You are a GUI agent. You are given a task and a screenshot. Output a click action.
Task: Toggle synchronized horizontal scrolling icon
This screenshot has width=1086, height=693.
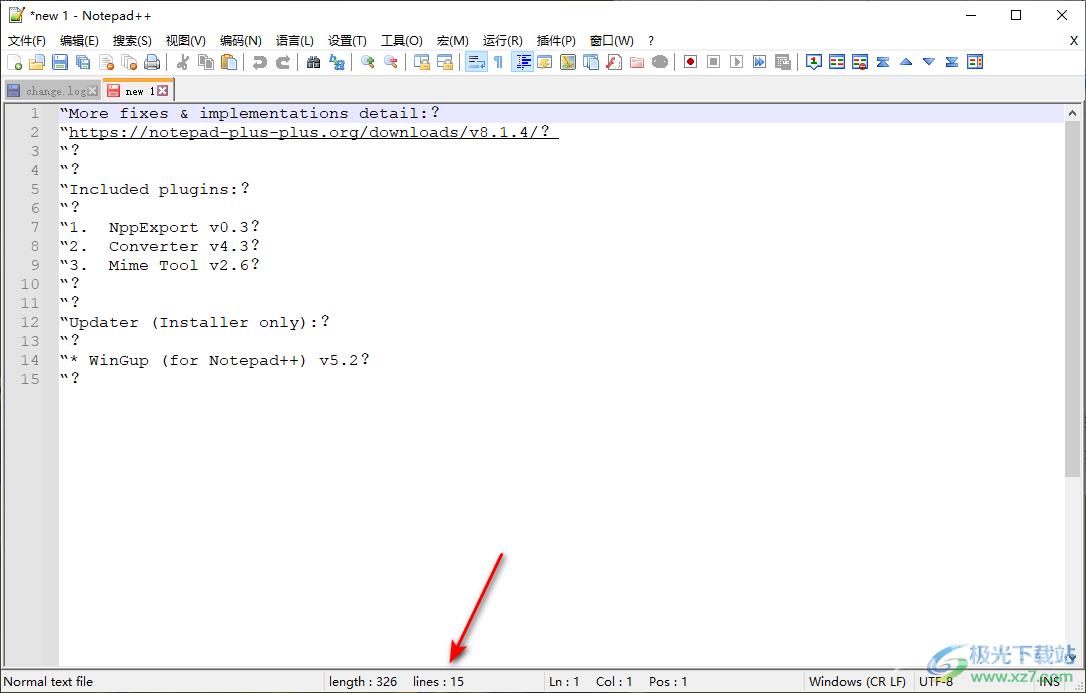tap(445, 62)
